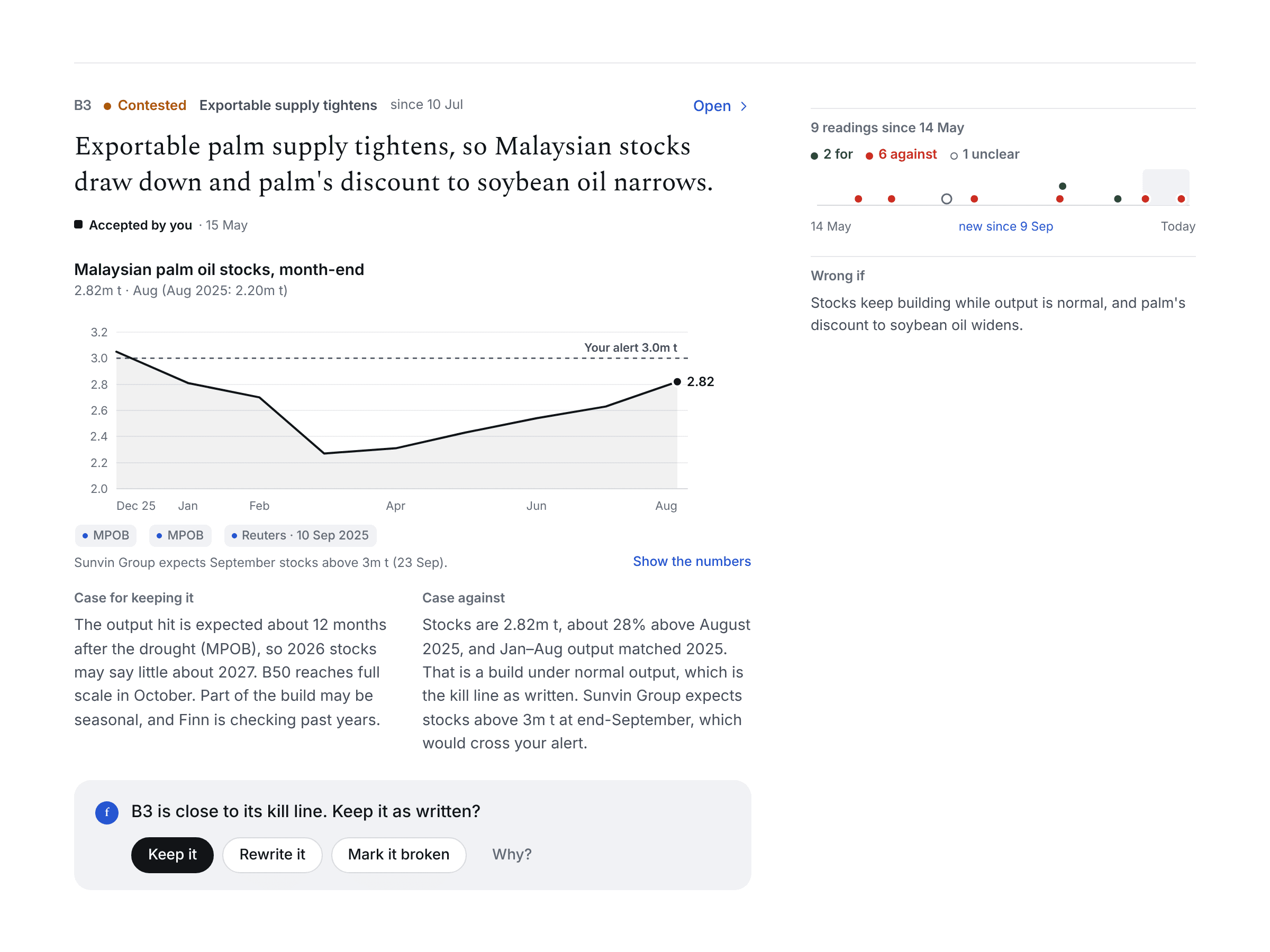Open the B3 belief detail link
This screenshot has width=1270, height=952.
point(721,106)
